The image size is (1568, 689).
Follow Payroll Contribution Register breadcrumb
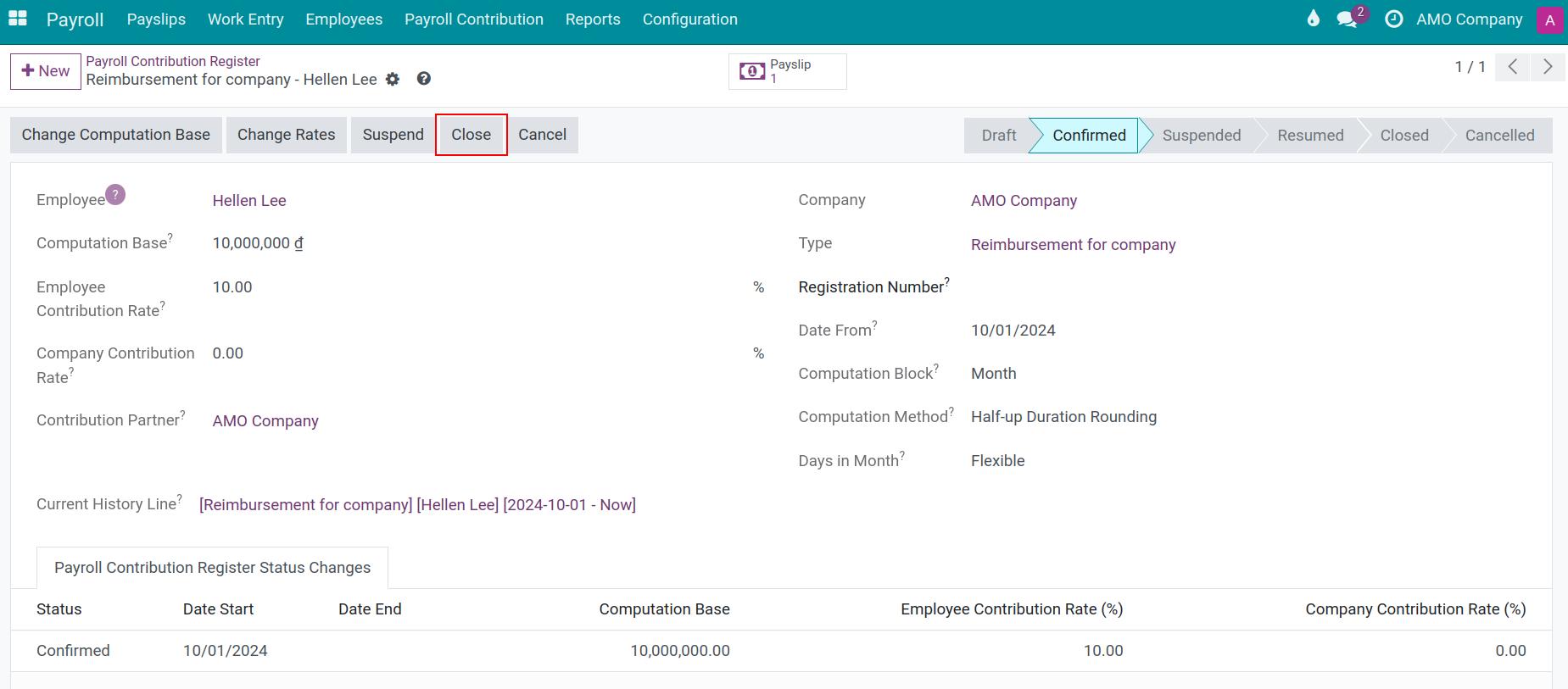click(173, 61)
